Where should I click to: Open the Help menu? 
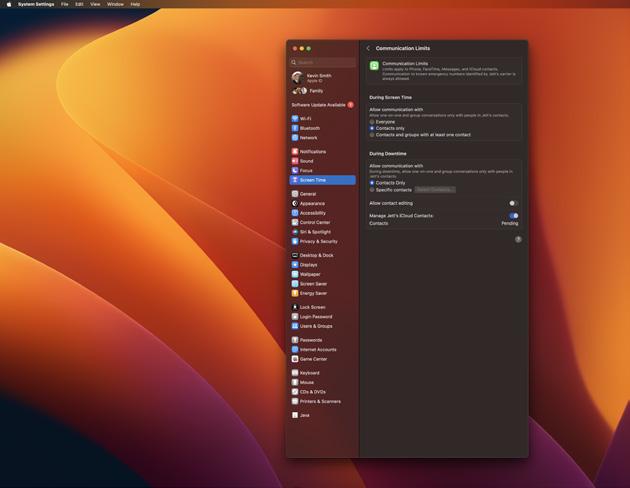(x=135, y=4)
